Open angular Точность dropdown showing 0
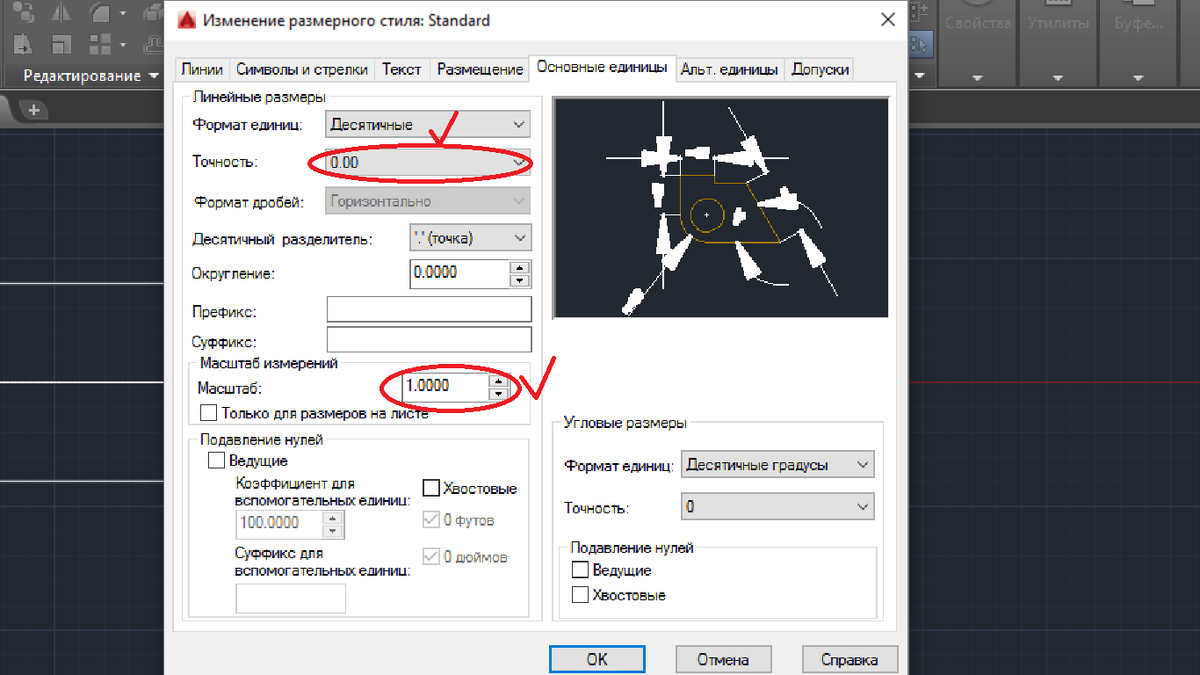Viewport: 1200px width, 675px height. pyautogui.click(x=777, y=507)
